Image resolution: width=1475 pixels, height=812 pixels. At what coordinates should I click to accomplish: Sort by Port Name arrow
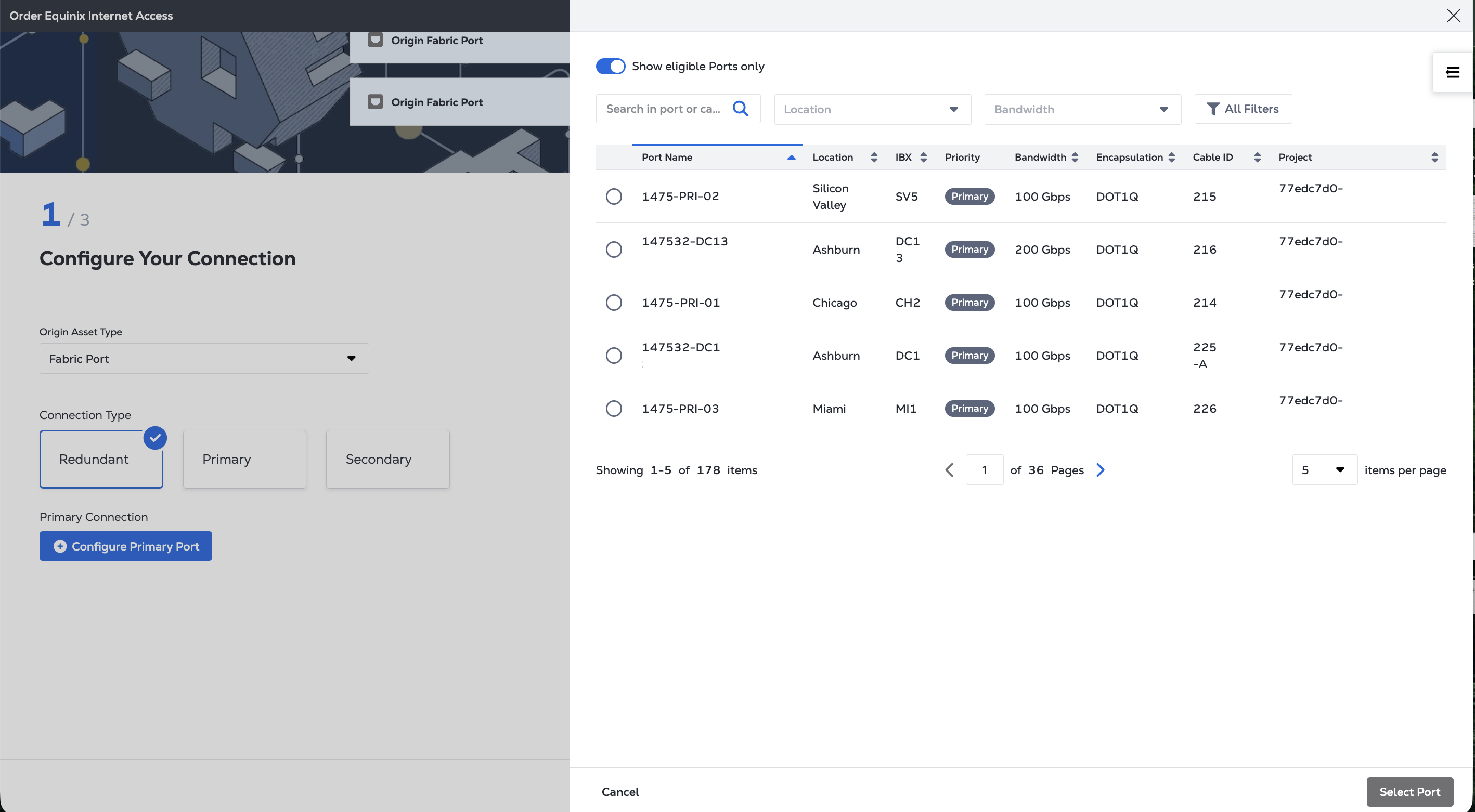pyautogui.click(x=791, y=158)
